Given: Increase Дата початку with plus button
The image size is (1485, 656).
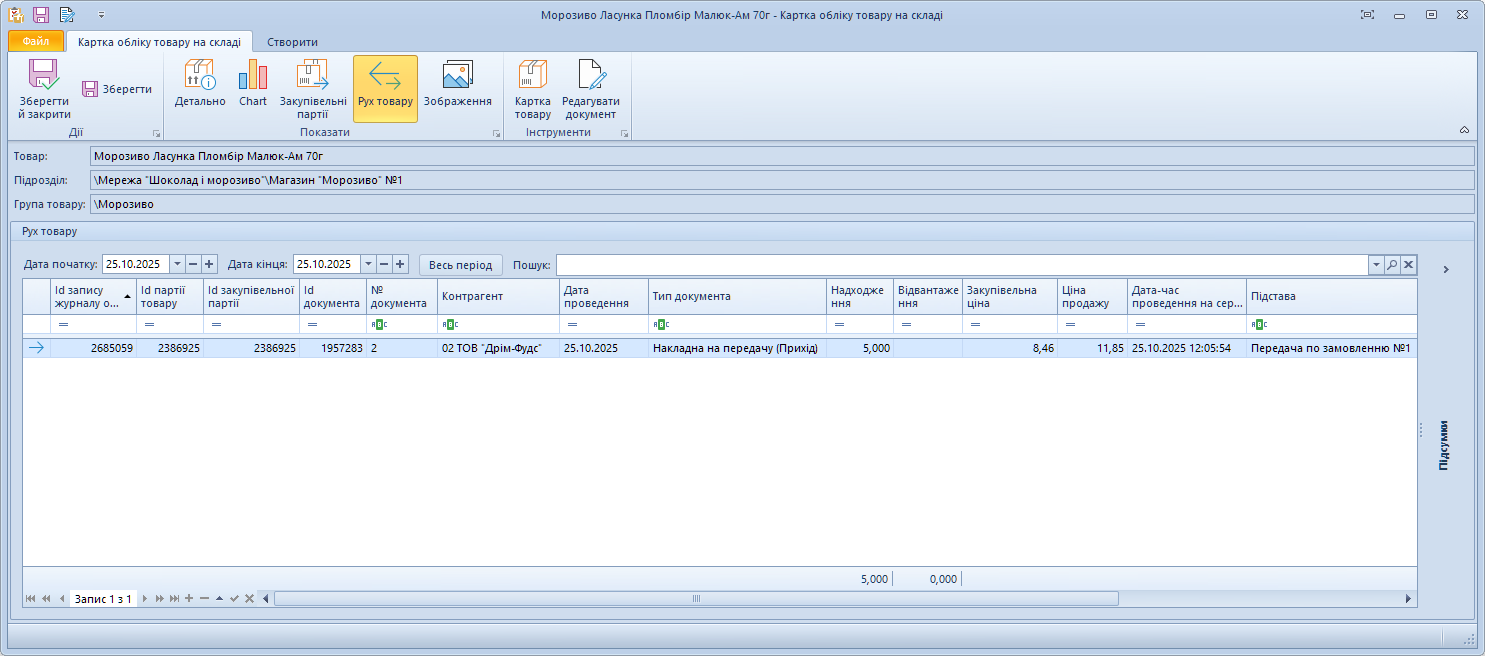Looking at the screenshot, I should click(209, 264).
